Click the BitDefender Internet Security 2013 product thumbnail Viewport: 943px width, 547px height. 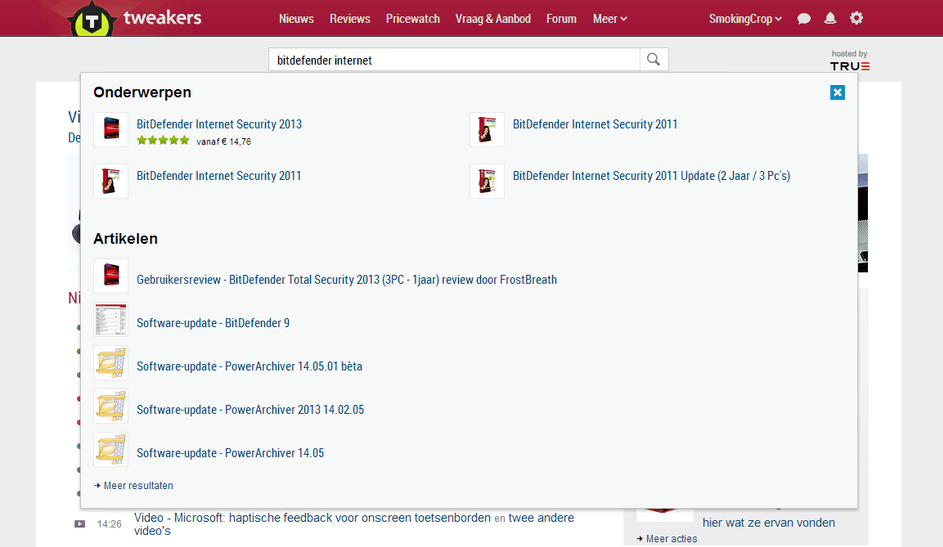(111, 129)
